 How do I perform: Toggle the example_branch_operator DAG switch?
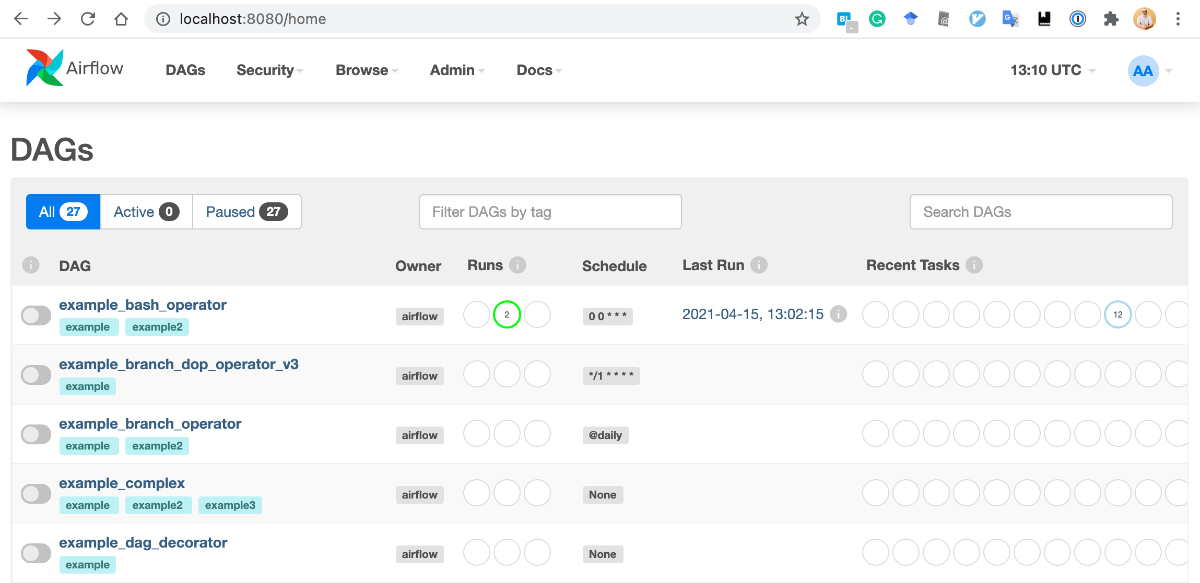pos(36,435)
